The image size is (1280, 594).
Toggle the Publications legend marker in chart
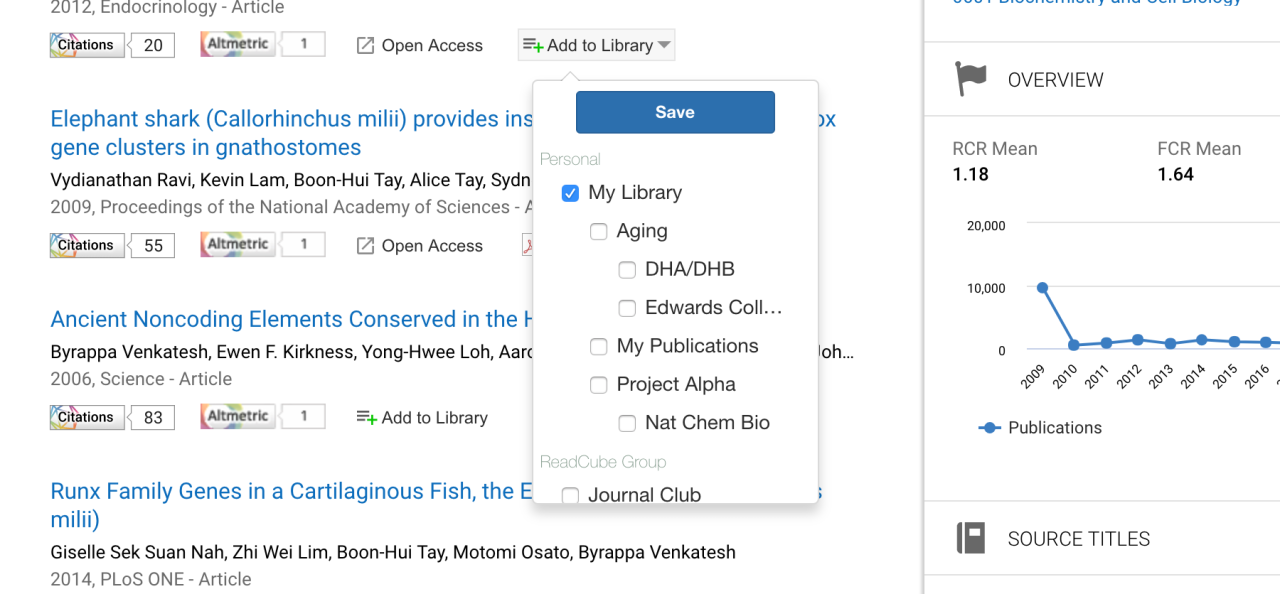[x=990, y=428]
